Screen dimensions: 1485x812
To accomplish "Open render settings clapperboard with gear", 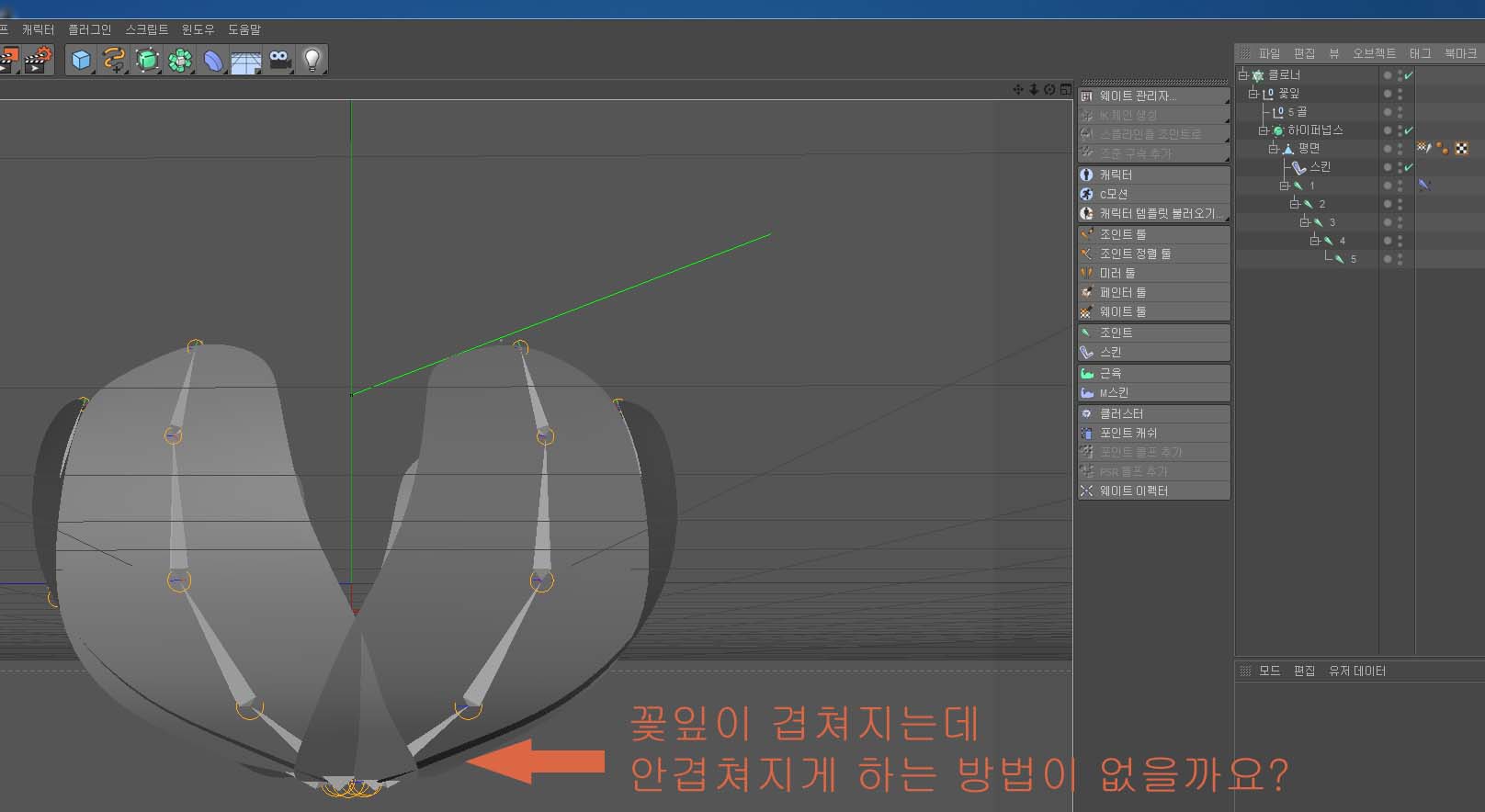I will click(38, 61).
